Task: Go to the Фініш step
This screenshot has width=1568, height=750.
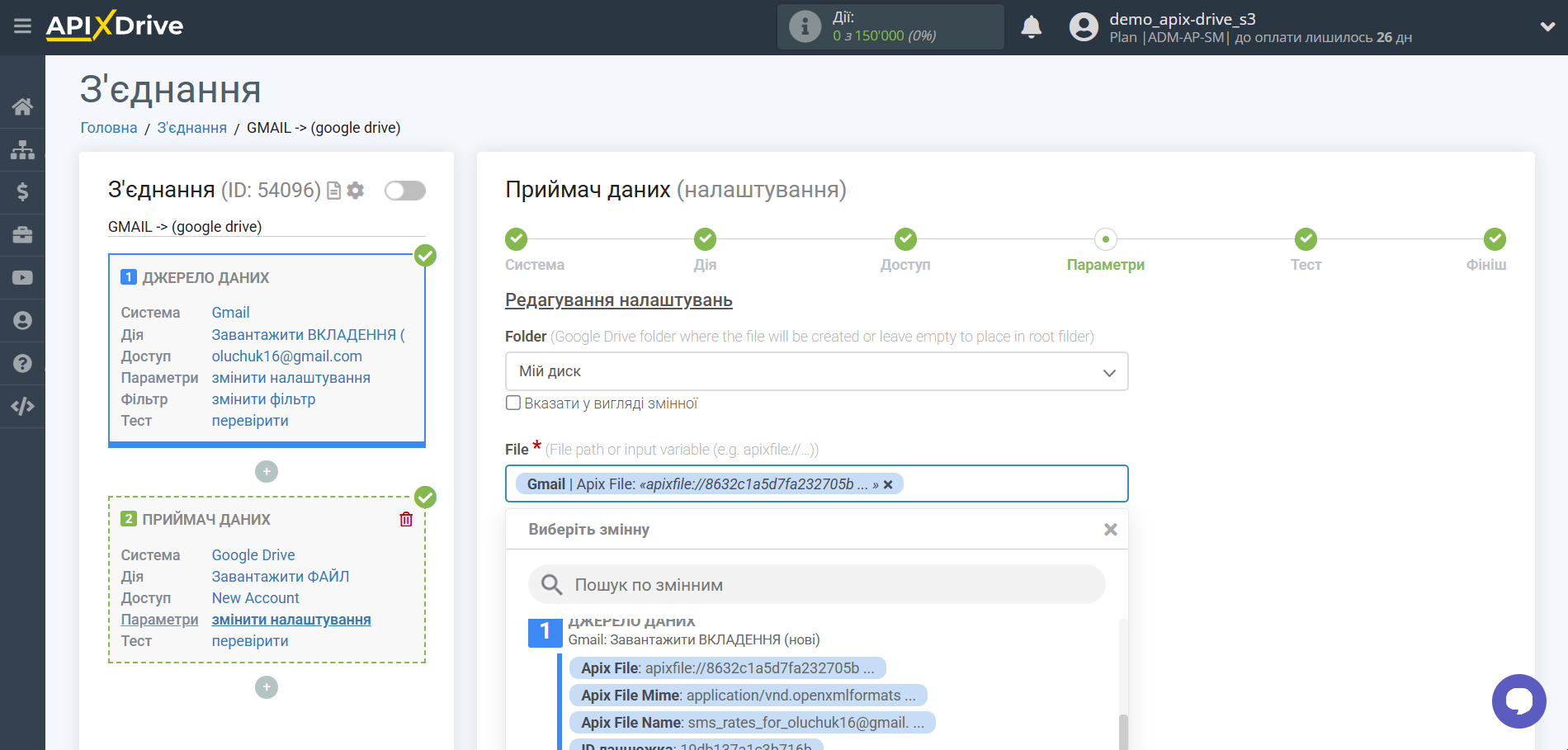Action: pos(1495,239)
